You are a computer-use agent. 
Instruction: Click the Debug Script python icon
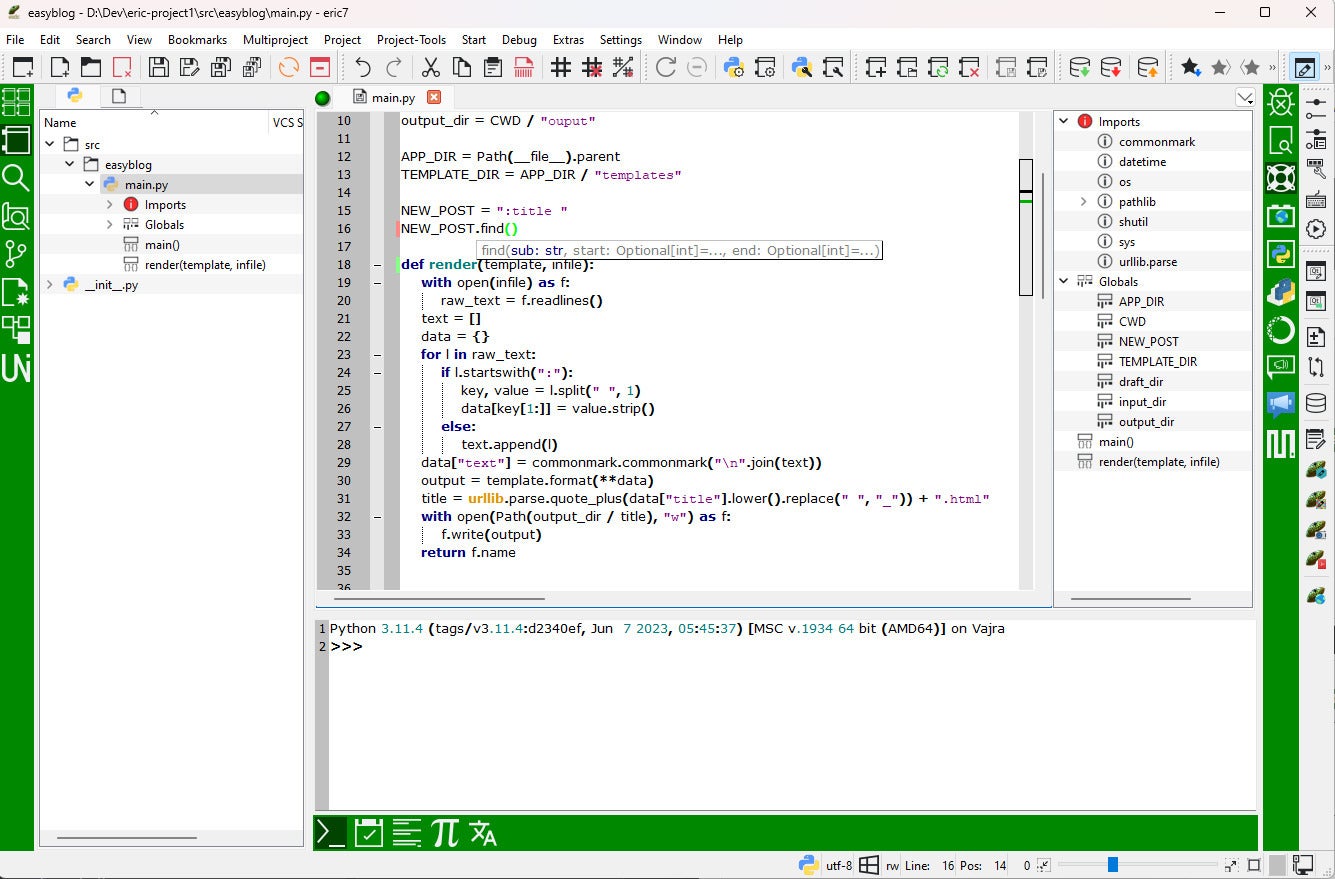coord(801,68)
